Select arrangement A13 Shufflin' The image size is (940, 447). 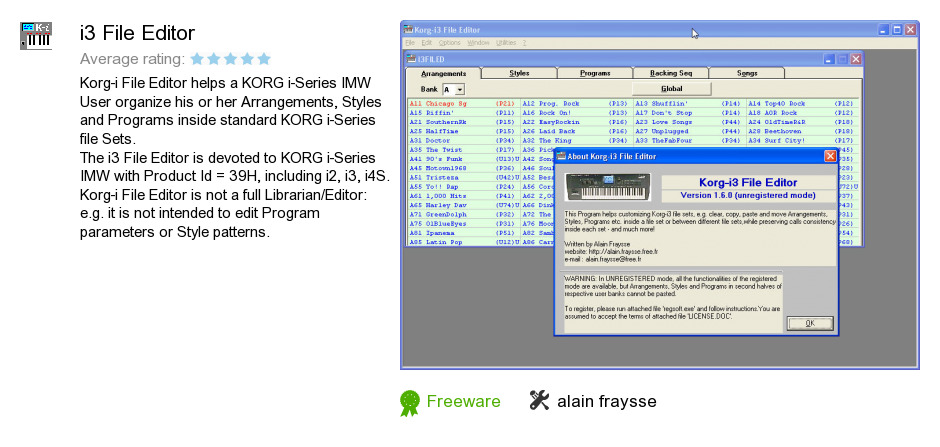click(x=689, y=104)
